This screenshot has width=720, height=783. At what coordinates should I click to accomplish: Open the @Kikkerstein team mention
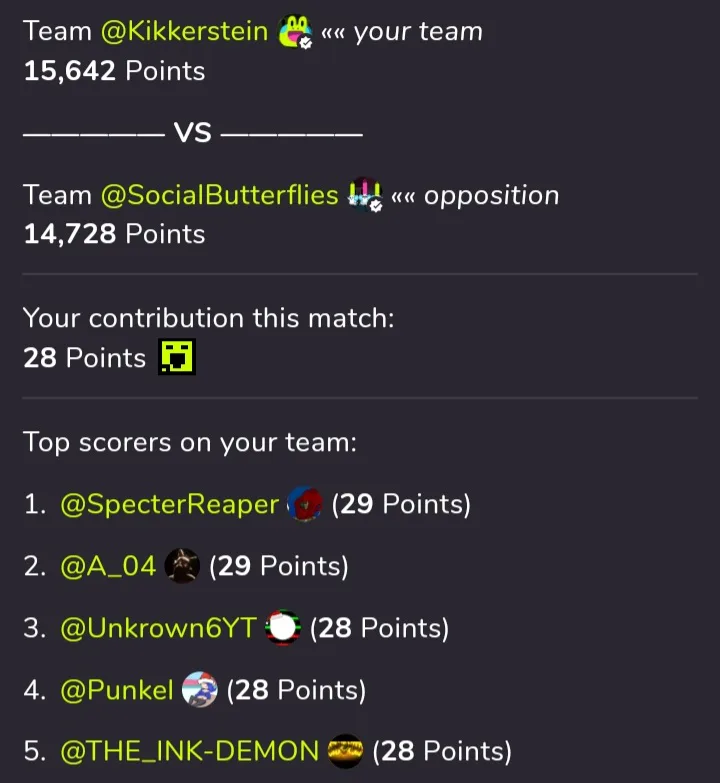pyautogui.click(x=184, y=32)
